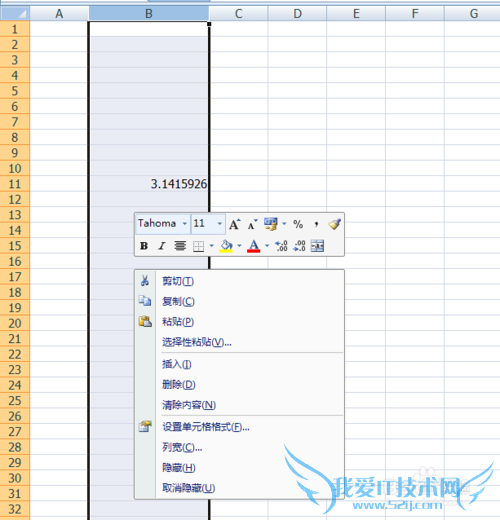Click the comma style icon
Image resolution: width=500 pixels, height=520 pixels.
[x=316, y=224]
